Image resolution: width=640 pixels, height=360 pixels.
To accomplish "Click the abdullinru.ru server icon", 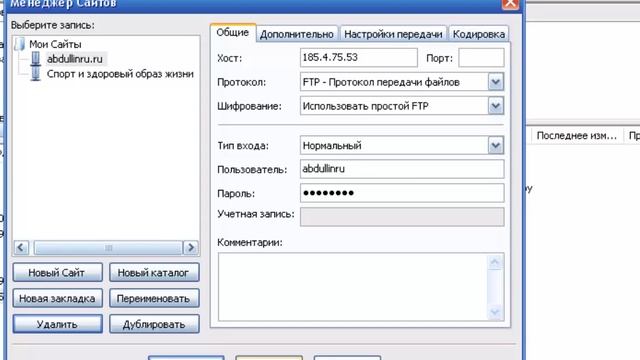I will [x=36, y=59].
